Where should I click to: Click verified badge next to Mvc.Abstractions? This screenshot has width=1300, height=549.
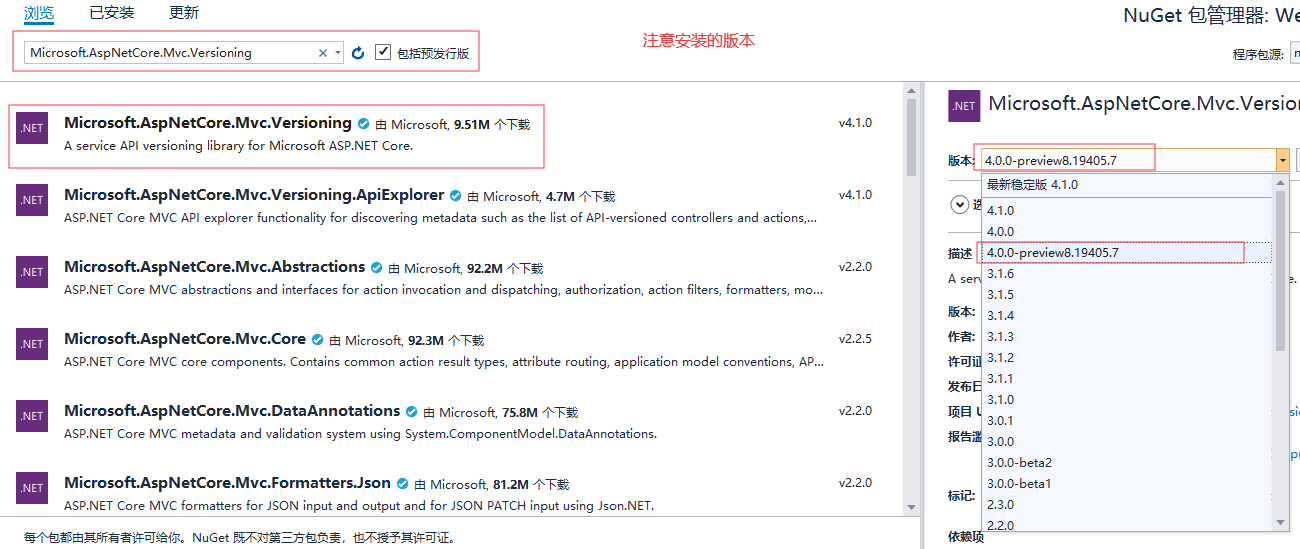[x=377, y=268]
